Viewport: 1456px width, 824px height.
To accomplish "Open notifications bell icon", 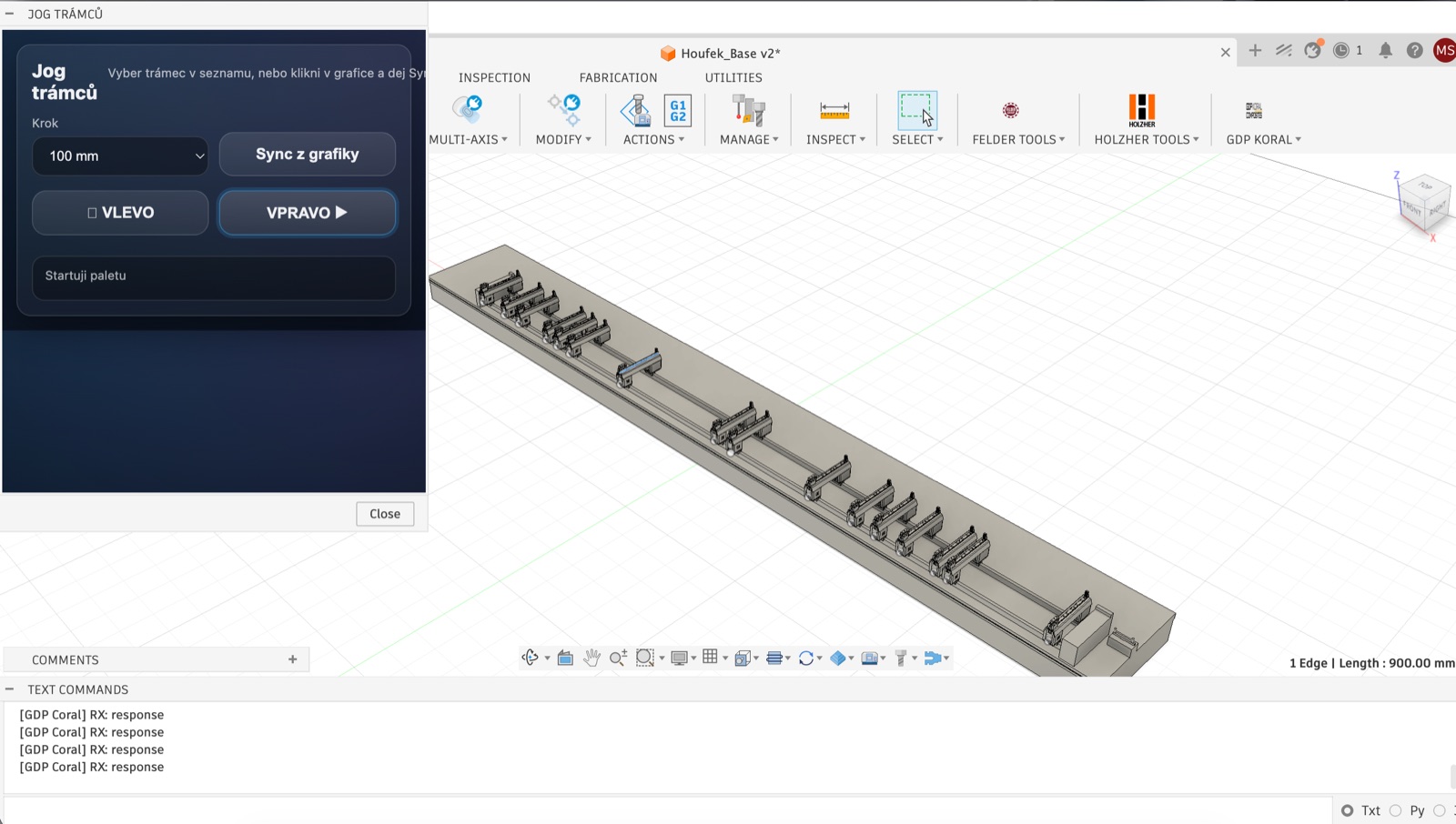I will pyautogui.click(x=1385, y=51).
